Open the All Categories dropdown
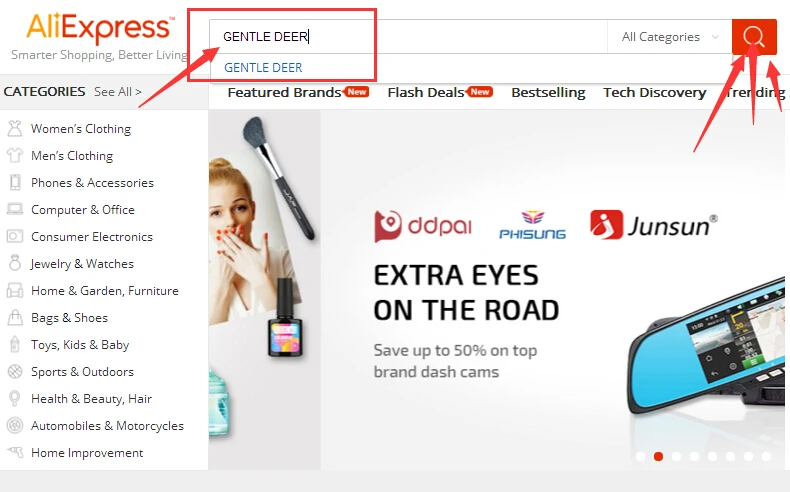This screenshot has width=790, height=492. 670,37
